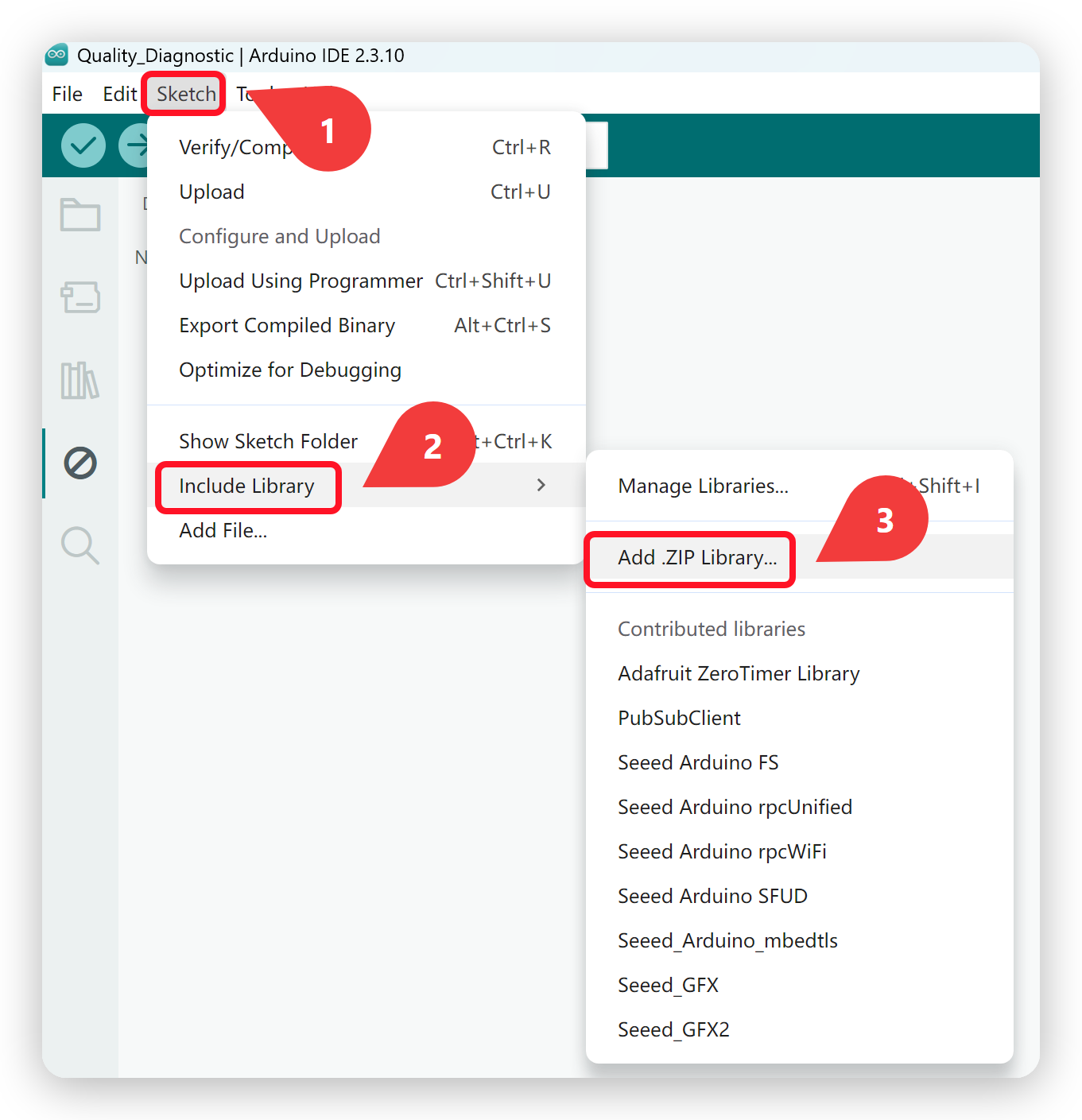The height and width of the screenshot is (1120, 1082).
Task: Include Adafruit ZeroTimer Library
Action: point(800,673)
